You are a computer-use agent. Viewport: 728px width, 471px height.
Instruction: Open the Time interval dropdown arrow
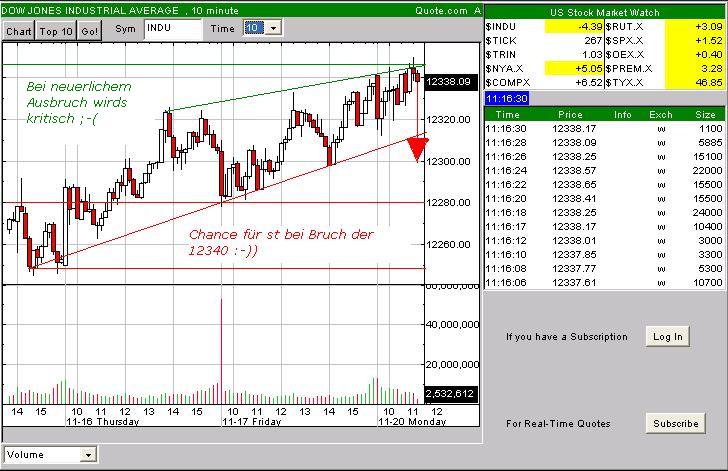(x=273, y=28)
